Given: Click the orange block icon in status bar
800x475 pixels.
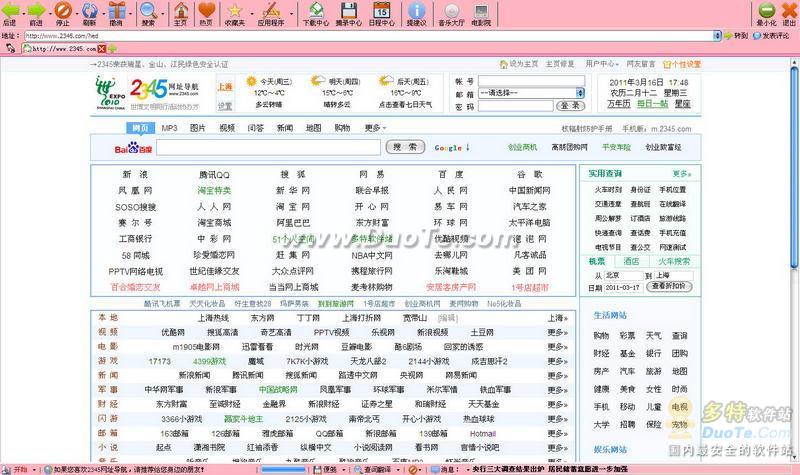Looking at the screenshot, I should point(412,469).
